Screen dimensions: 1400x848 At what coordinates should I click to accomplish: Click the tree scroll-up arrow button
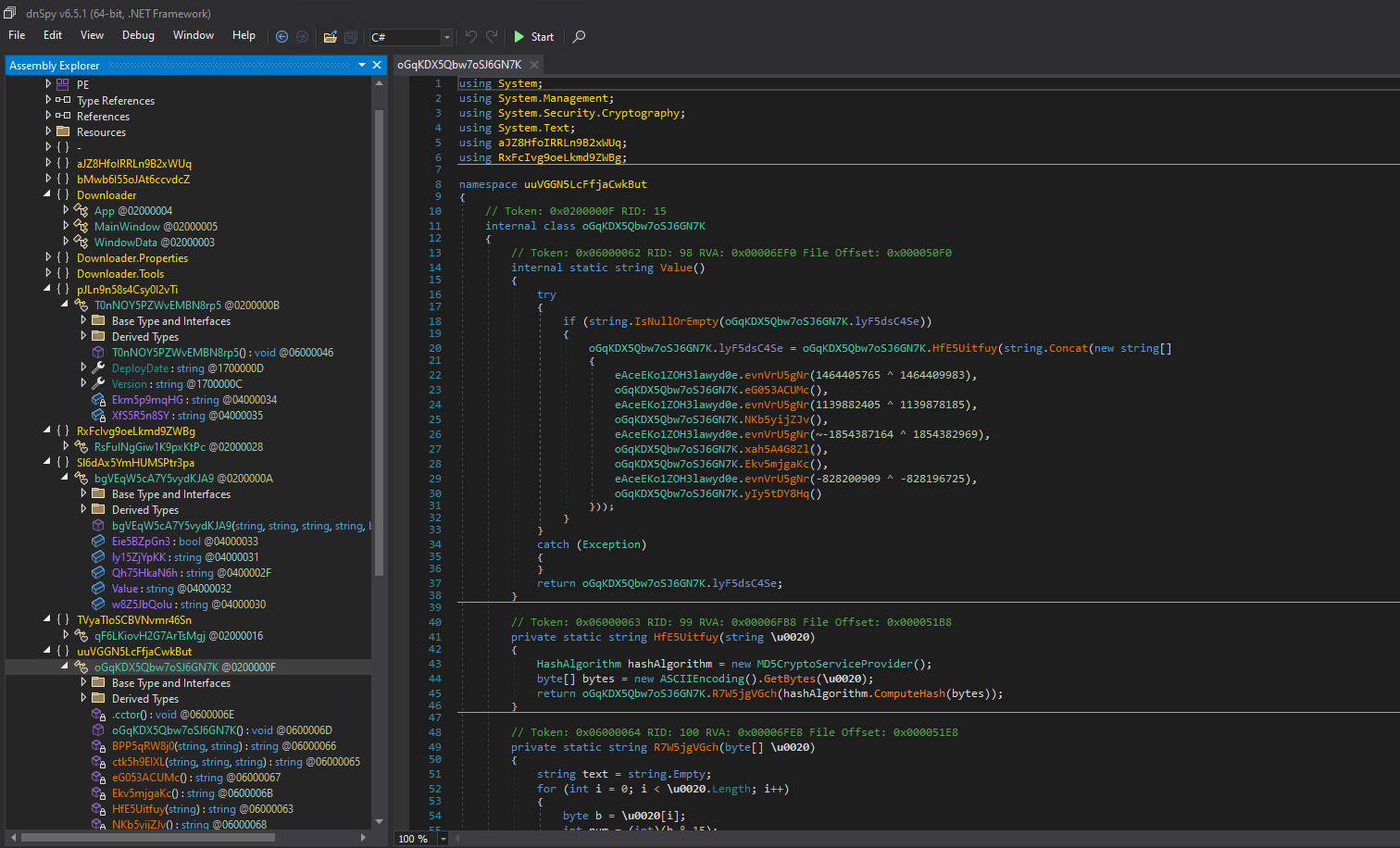click(x=379, y=83)
